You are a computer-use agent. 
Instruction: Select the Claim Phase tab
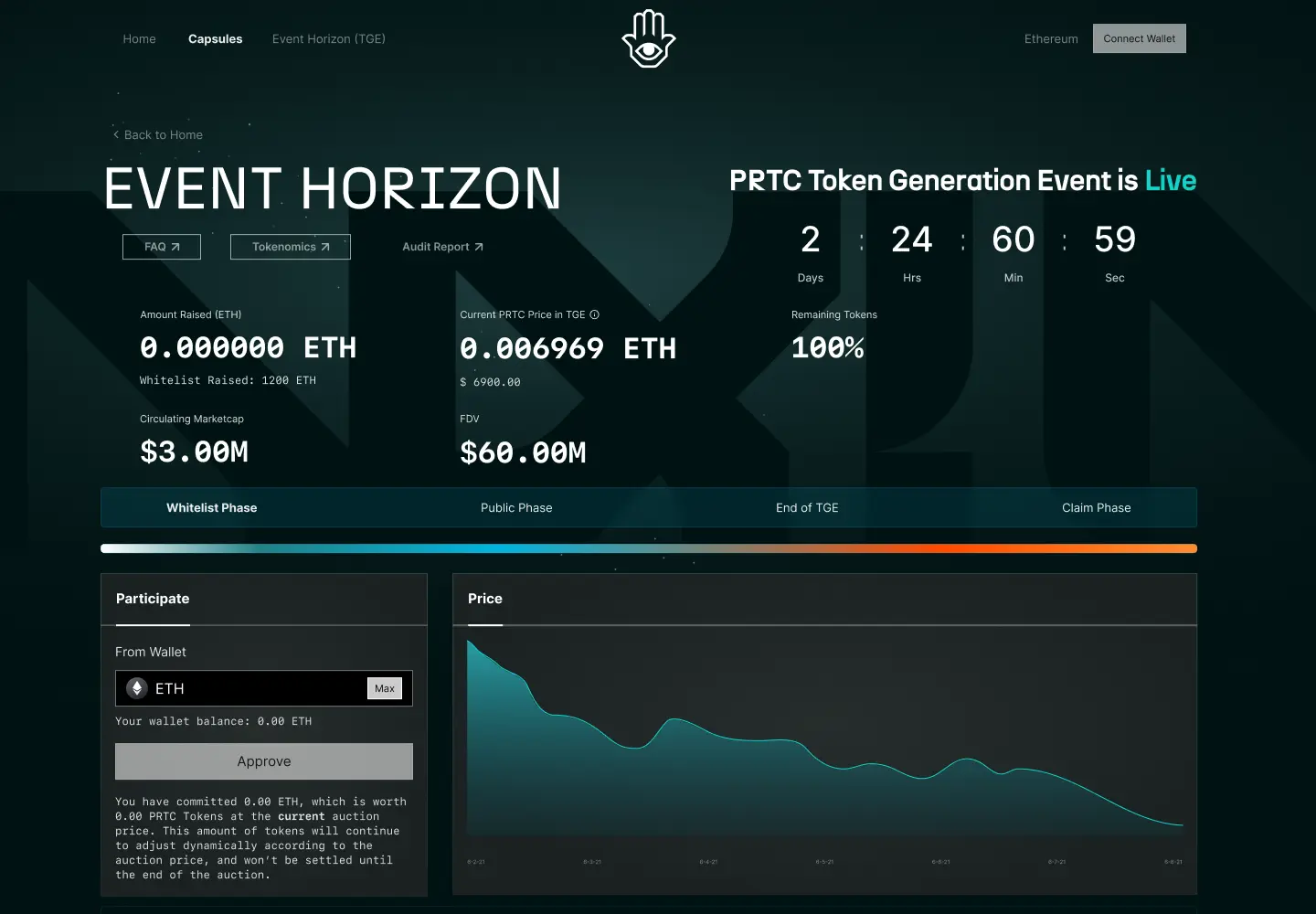pyautogui.click(x=1096, y=507)
